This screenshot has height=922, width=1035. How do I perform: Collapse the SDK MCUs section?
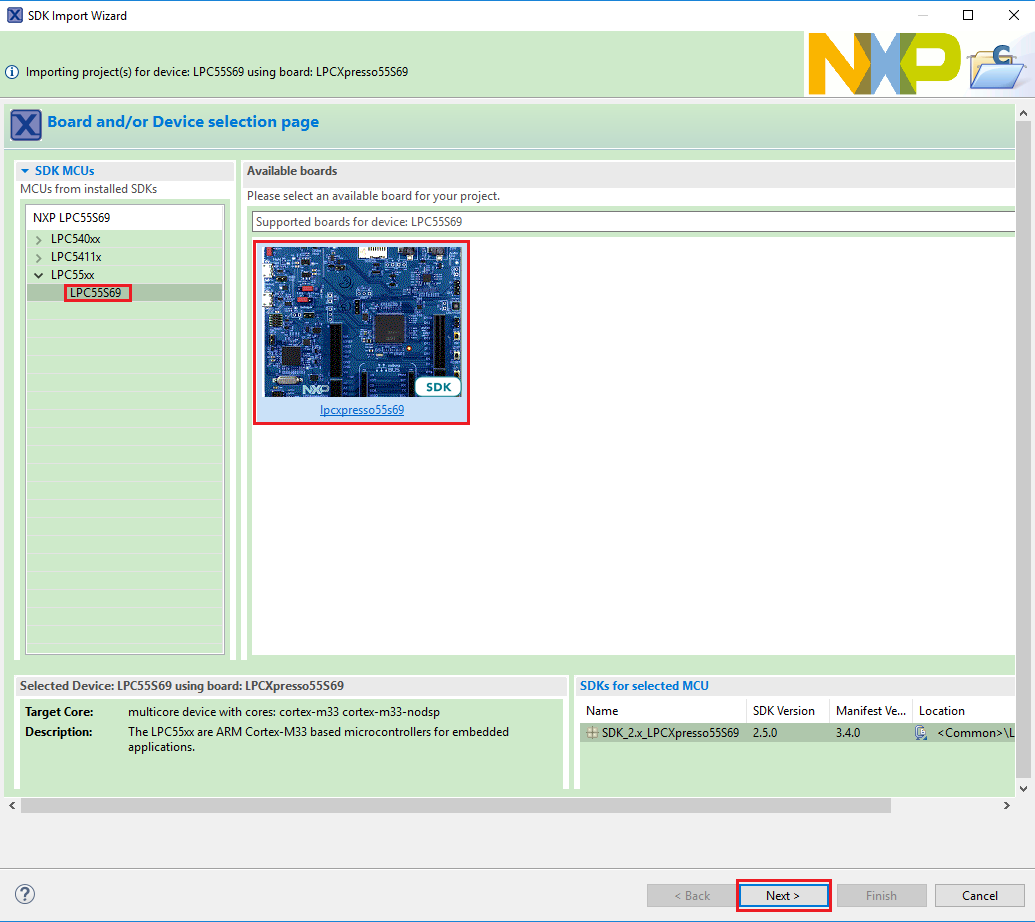25,171
